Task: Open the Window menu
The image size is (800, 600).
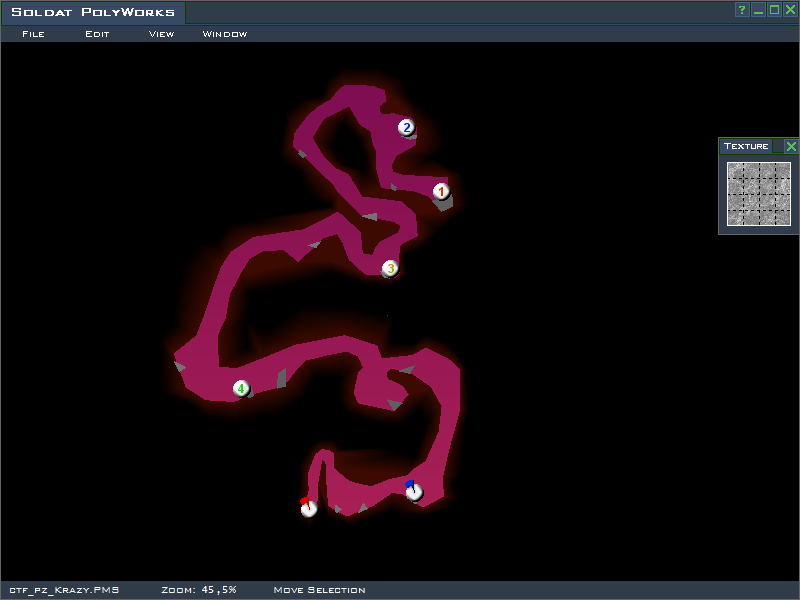Action: [x=225, y=34]
